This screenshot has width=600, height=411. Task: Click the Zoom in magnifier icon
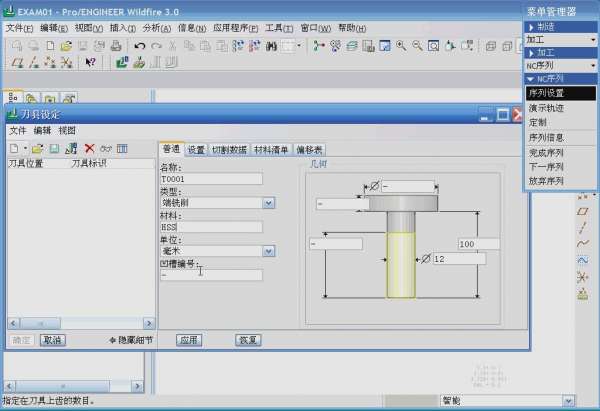click(x=401, y=46)
